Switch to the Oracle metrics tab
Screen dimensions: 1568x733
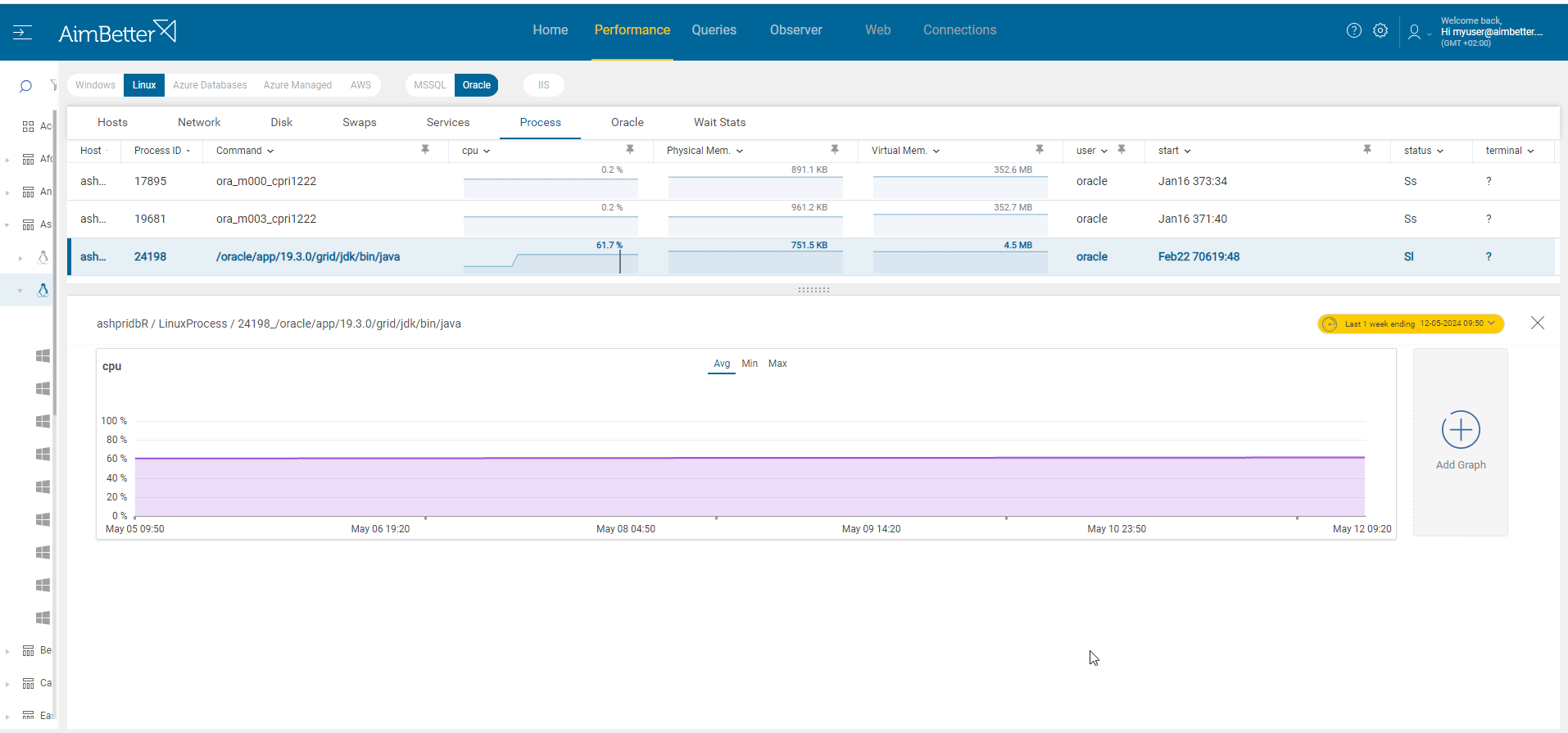point(628,122)
